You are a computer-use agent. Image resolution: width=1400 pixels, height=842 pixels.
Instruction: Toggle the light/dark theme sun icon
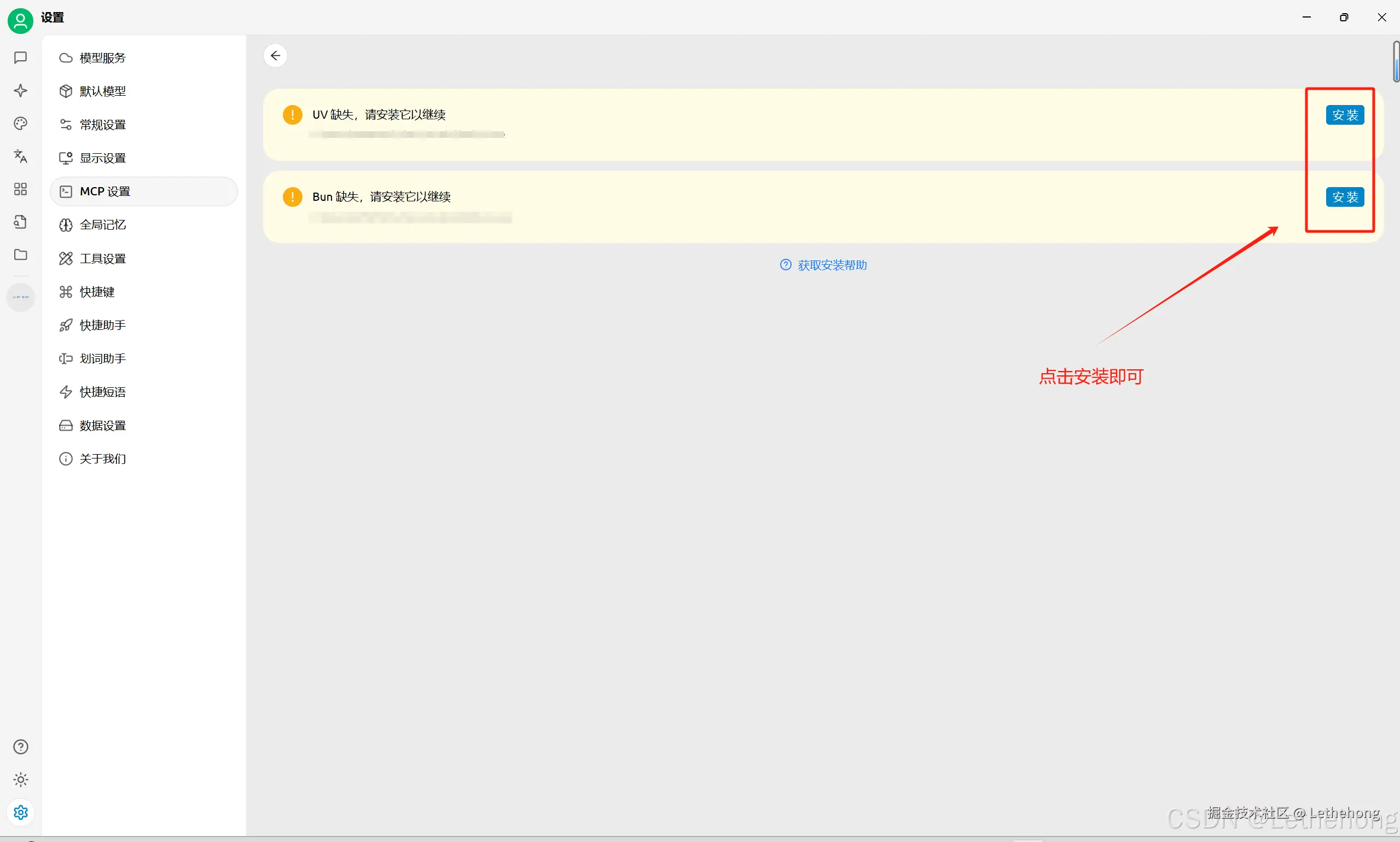pos(20,780)
